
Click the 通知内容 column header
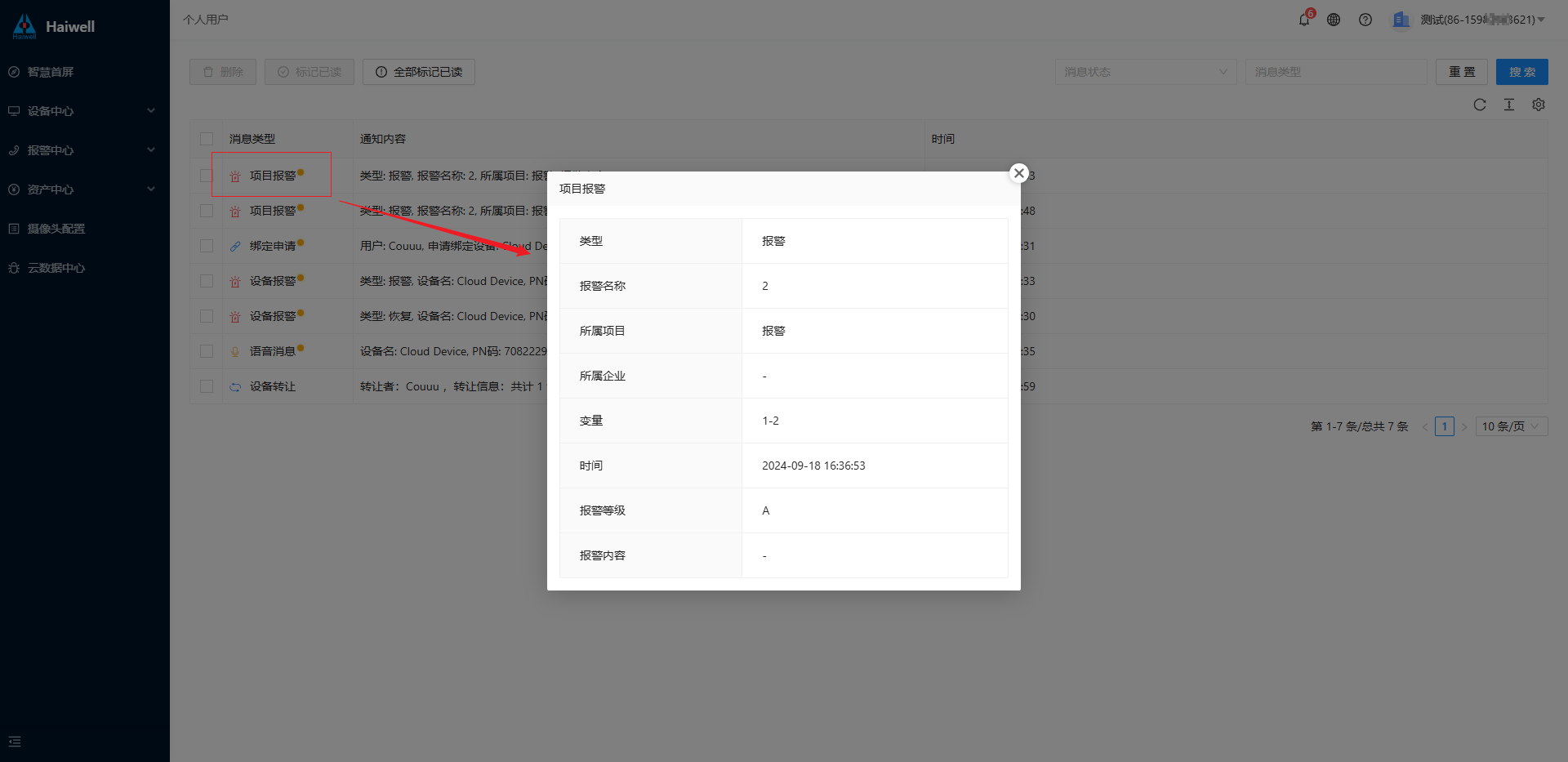point(383,139)
